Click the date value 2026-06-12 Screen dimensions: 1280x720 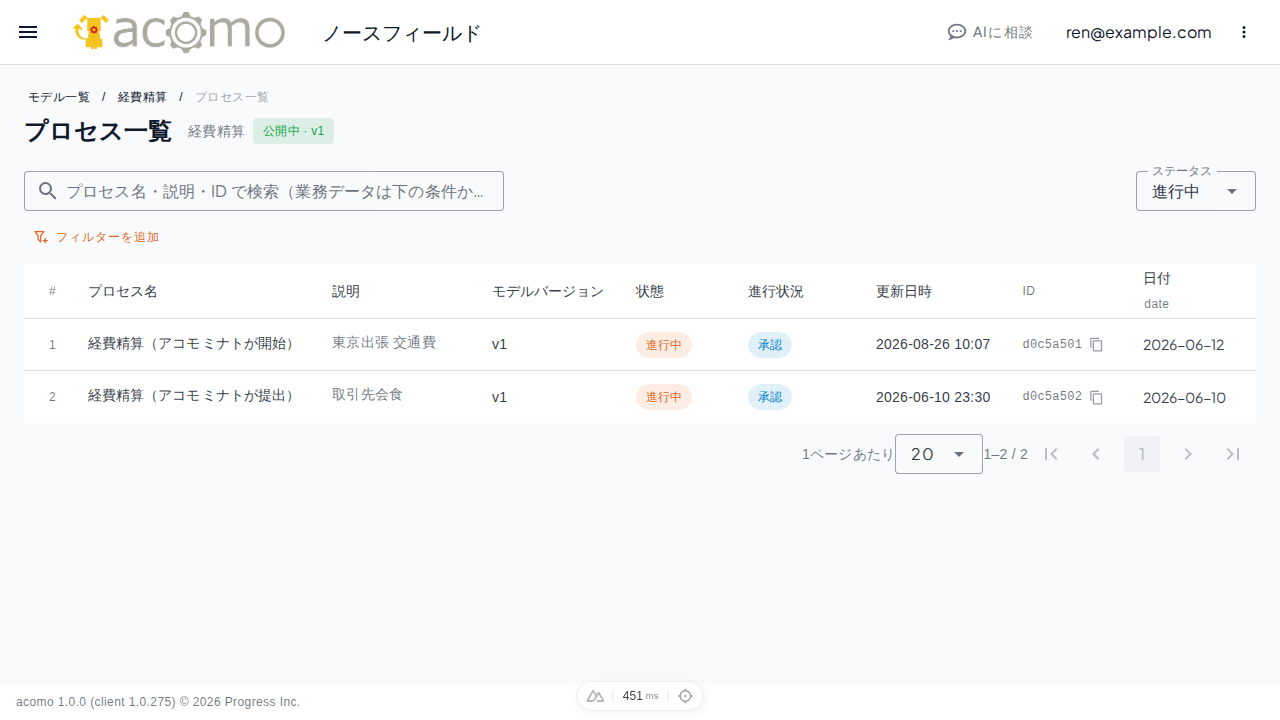1184,345
